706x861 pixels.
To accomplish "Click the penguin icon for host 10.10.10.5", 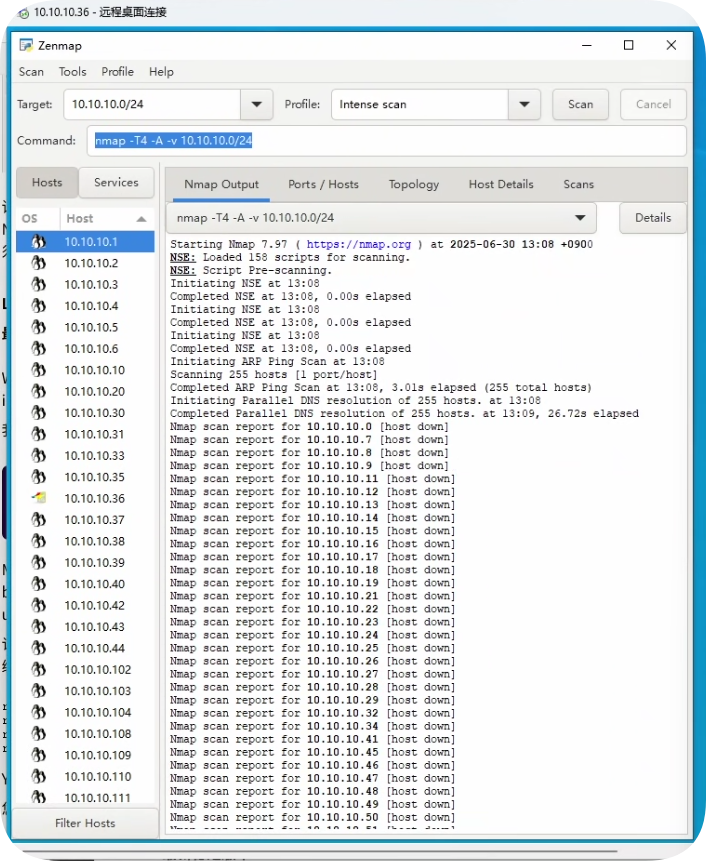I will (38, 328).
